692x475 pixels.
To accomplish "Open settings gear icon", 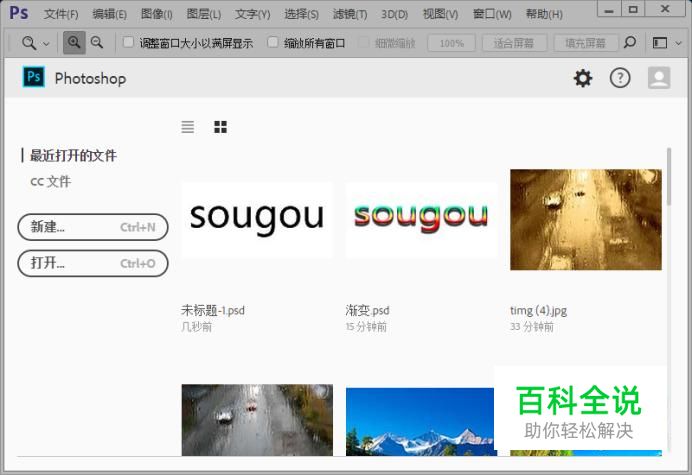I will point(583,78).
